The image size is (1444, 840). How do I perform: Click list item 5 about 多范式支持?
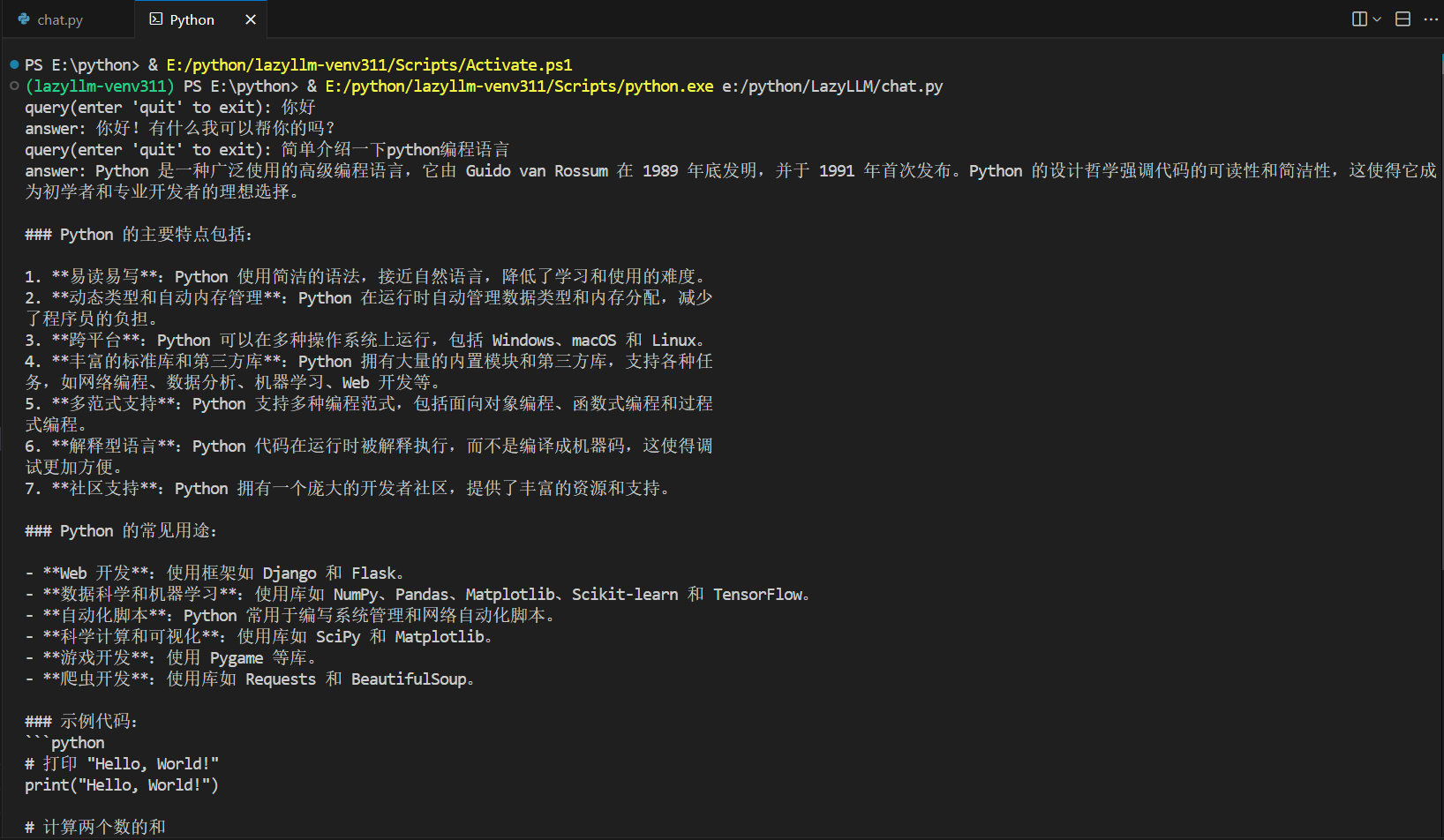tap(369, 415)
